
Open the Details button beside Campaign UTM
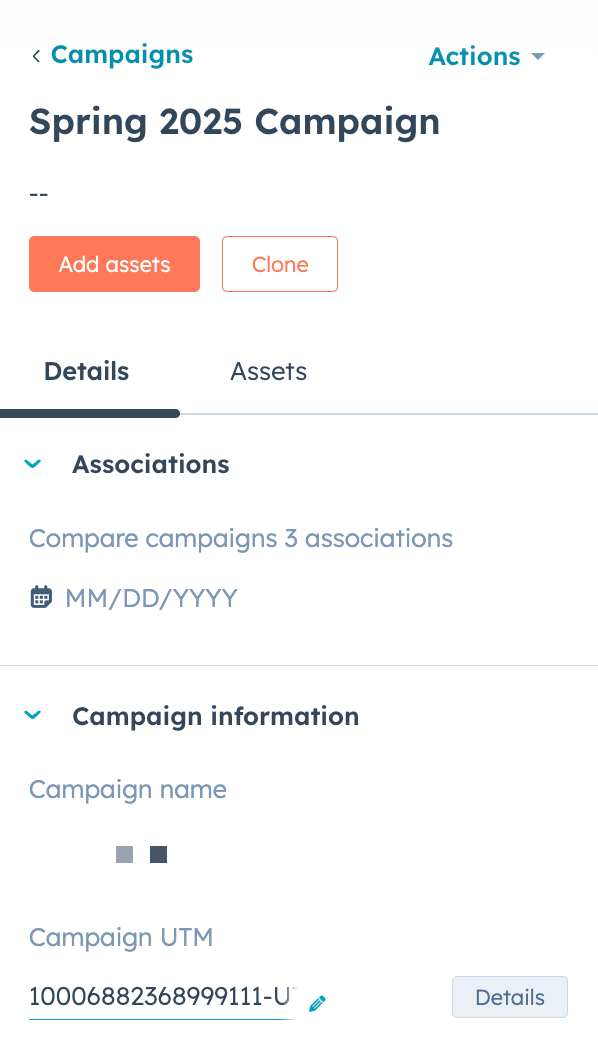[510, 997]
